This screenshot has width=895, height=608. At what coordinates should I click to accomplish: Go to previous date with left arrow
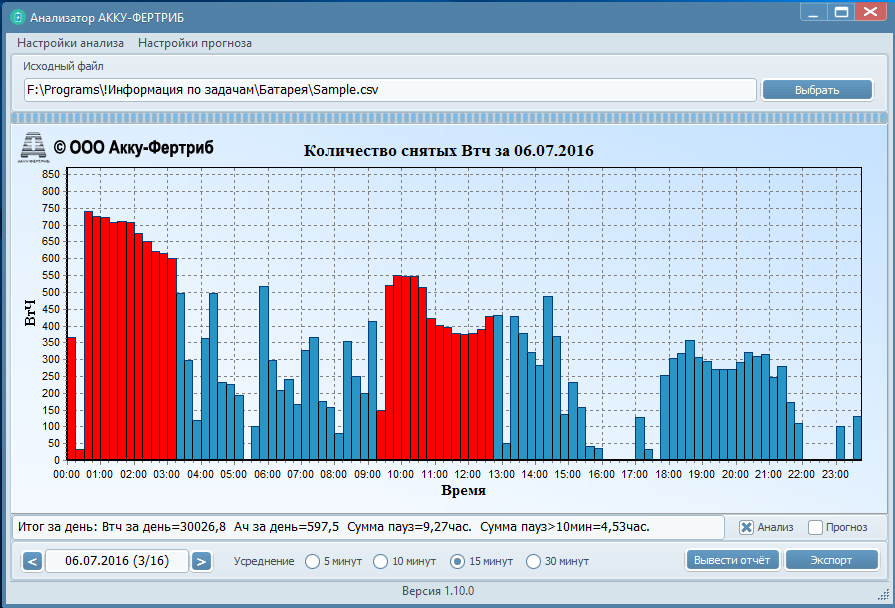[x=32, y=561]
